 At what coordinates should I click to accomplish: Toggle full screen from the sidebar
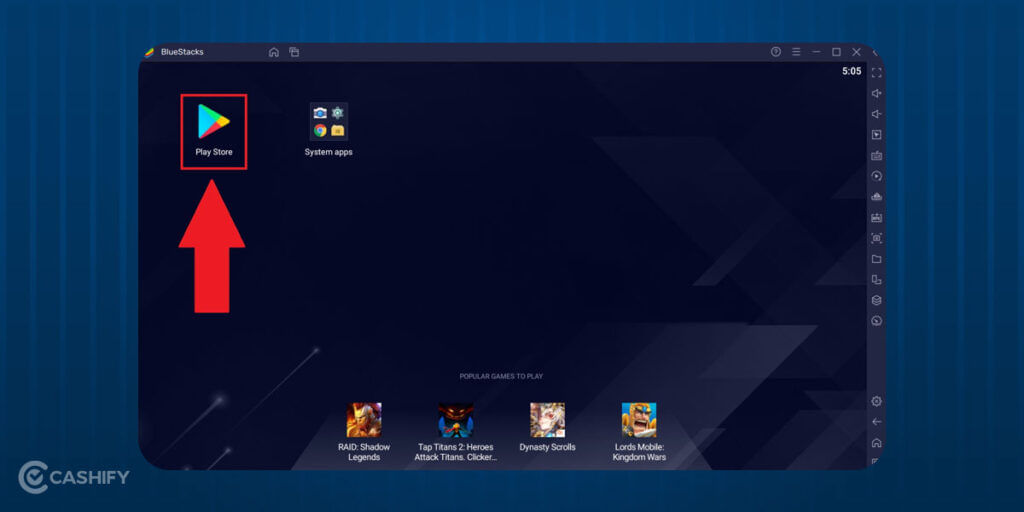[x=876, y=72]
